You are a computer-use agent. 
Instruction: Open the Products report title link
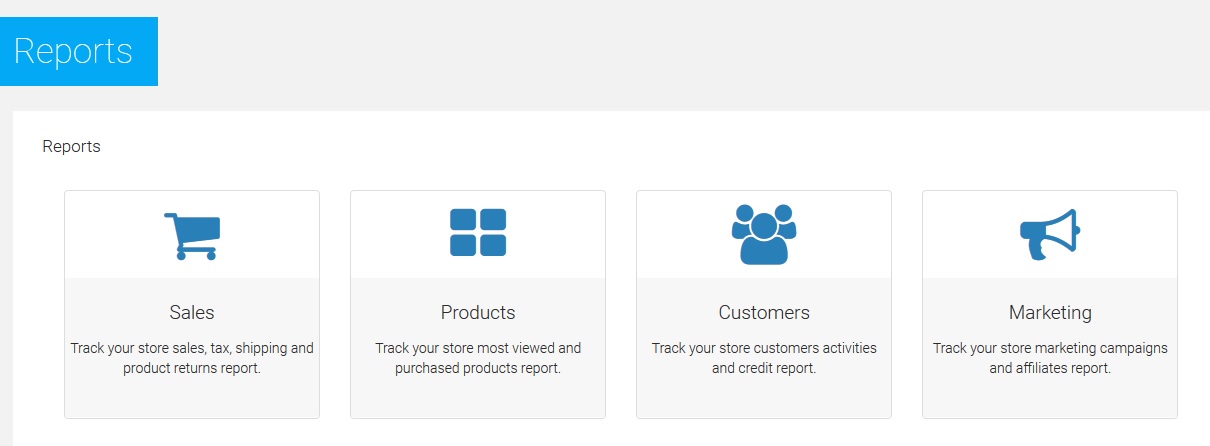[478, 313]
